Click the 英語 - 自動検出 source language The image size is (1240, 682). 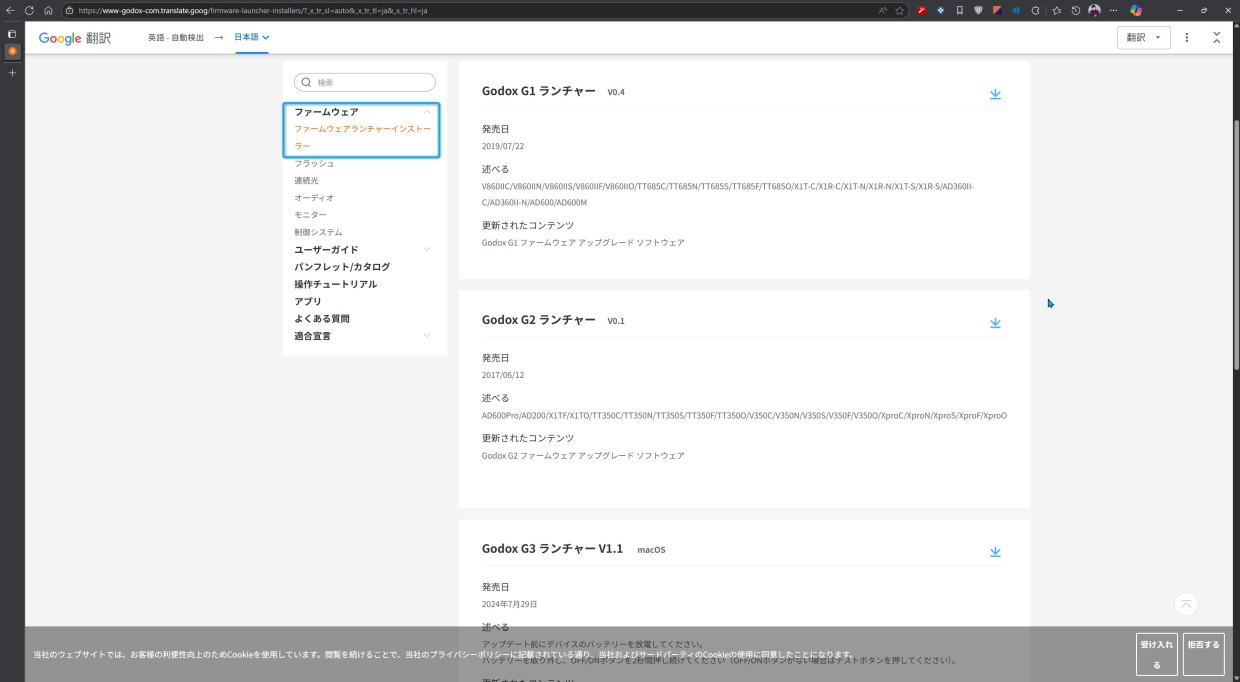pos(176,37)
